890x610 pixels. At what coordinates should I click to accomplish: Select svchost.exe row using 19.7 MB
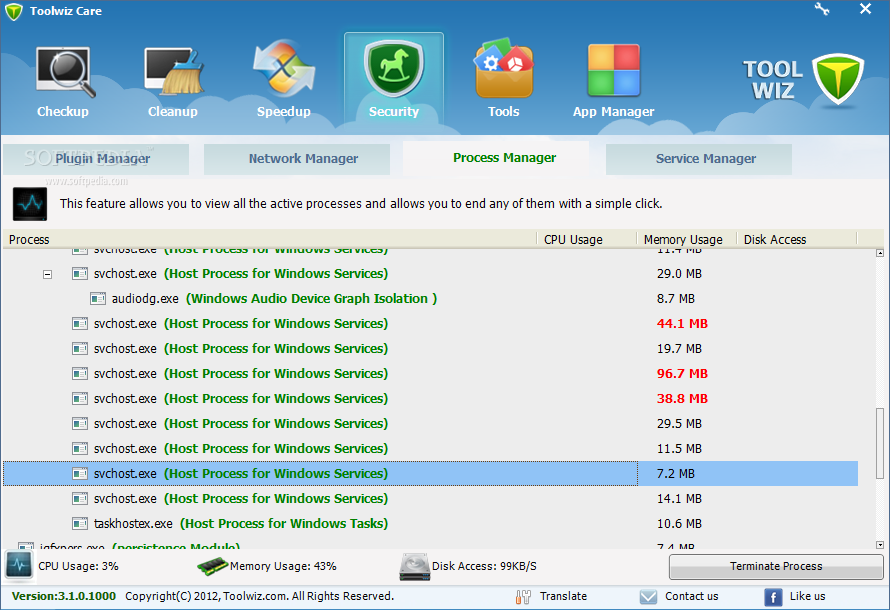click(x=430, y=348)
